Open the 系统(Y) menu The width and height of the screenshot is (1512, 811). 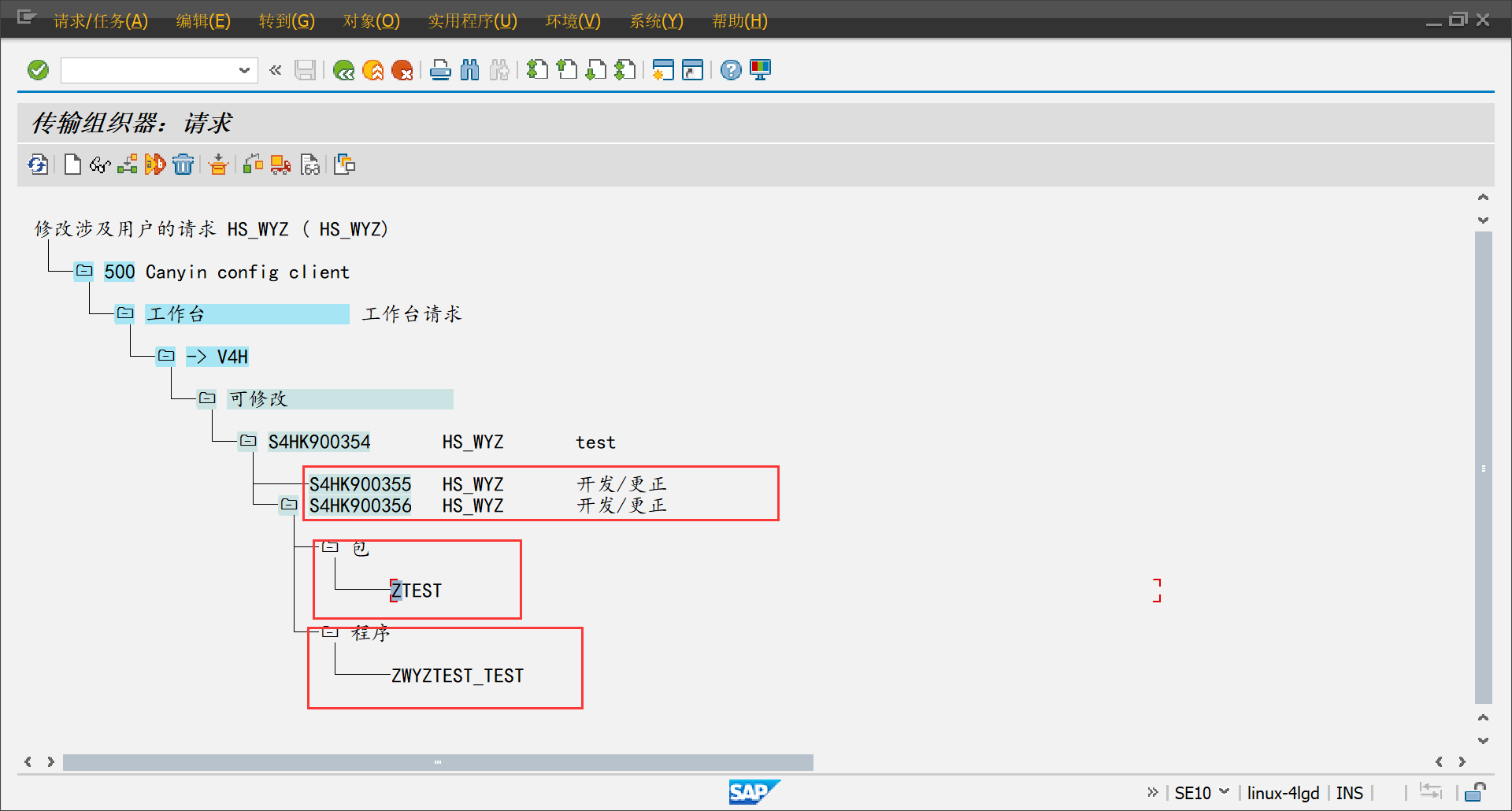point(657,21)
